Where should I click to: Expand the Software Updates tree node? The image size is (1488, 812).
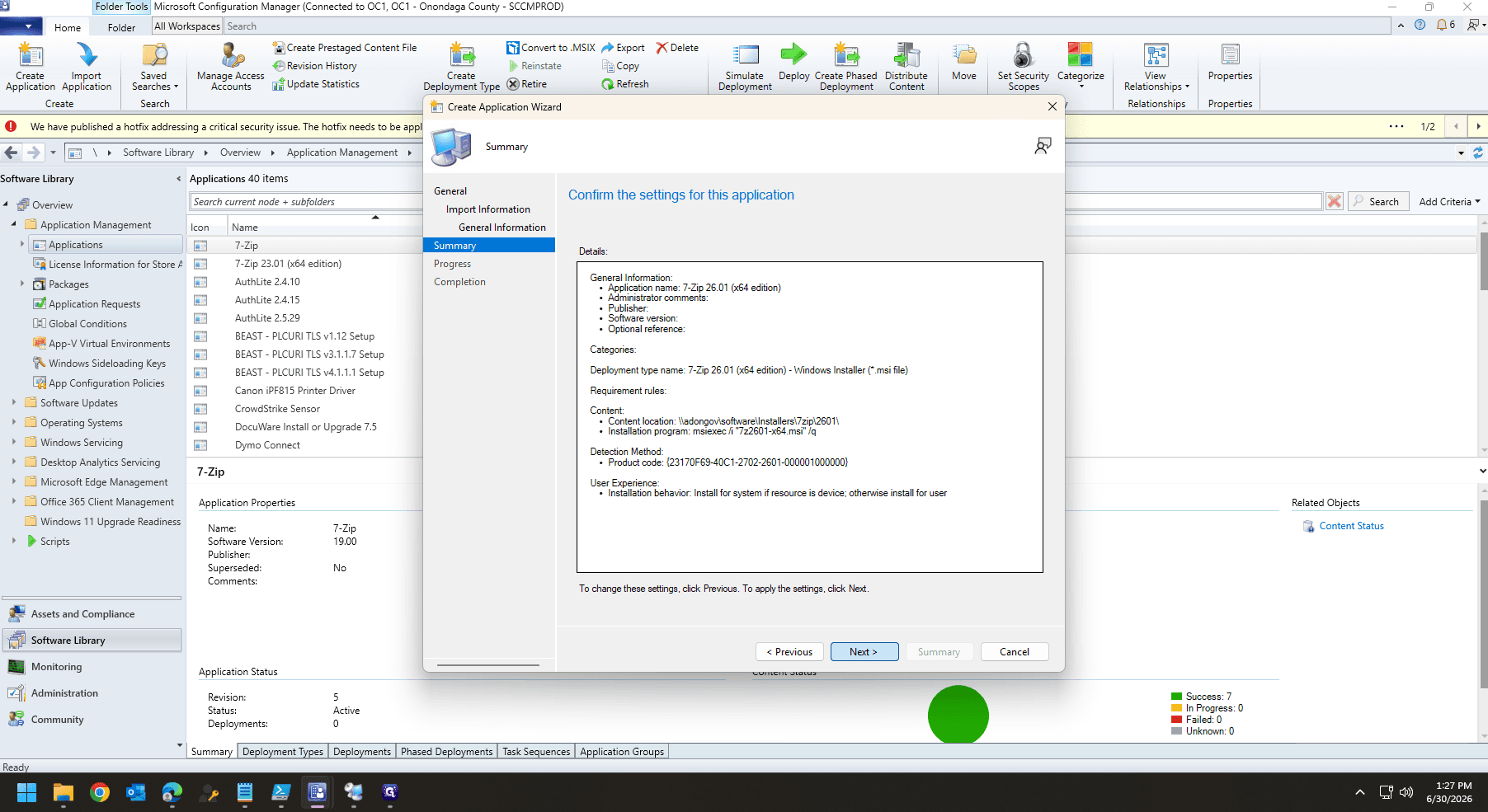(14, 402)
